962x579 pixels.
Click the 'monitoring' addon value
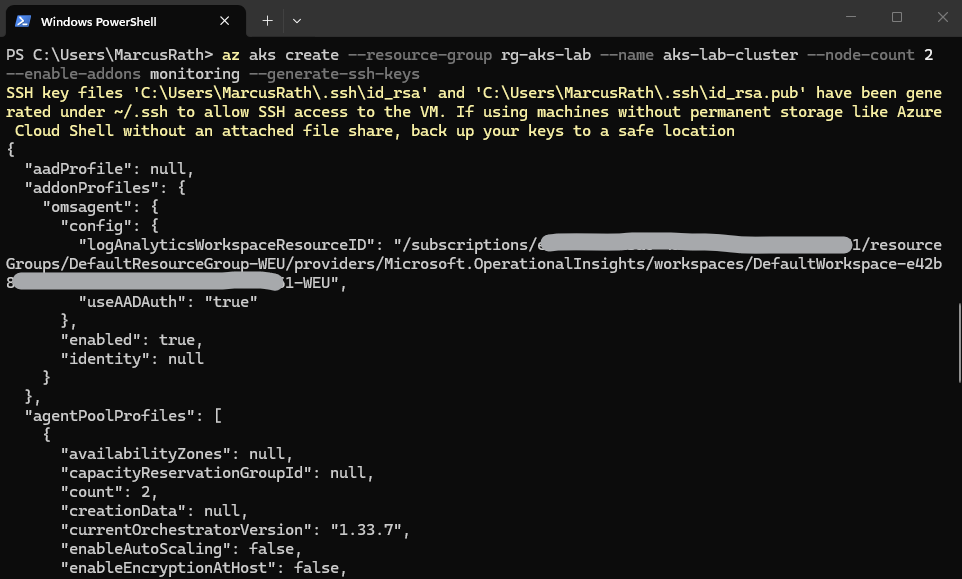click(194, 74)
